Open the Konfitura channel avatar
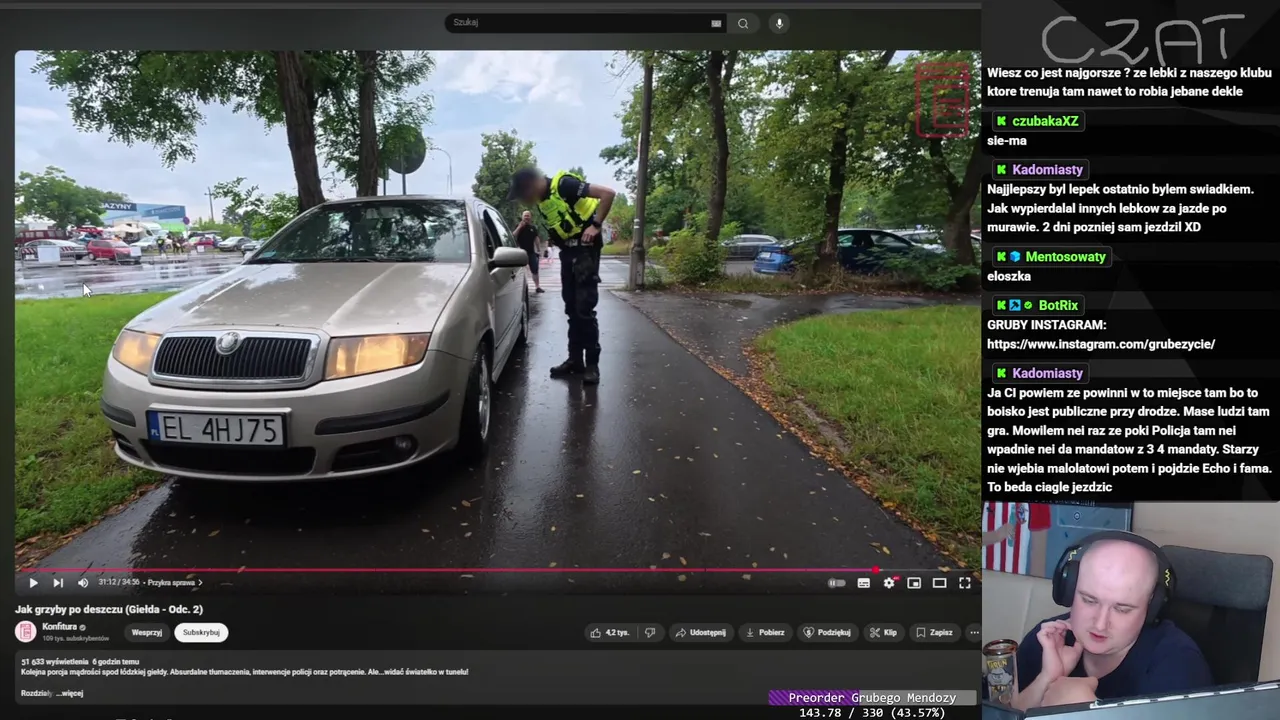This screenshot has width=1280, height=720. tap(25, 632)
